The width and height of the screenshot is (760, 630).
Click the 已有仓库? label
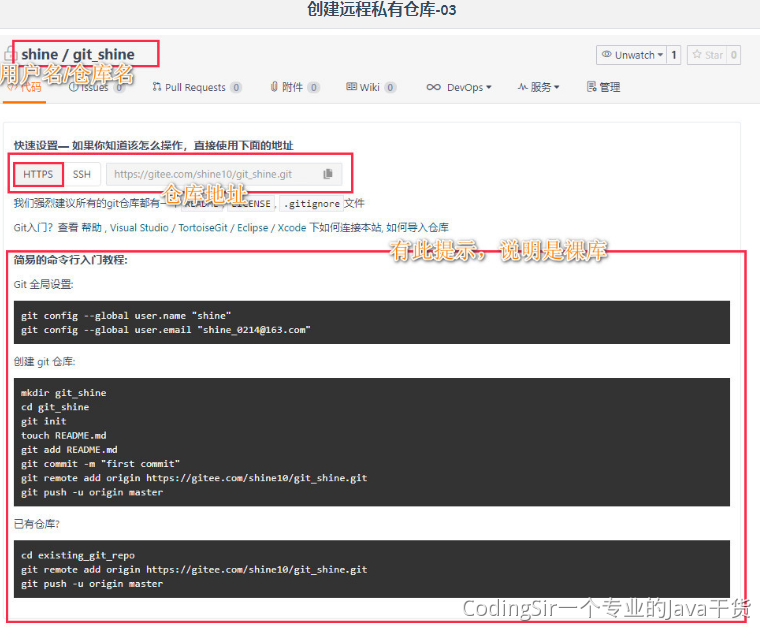click(x=37, y=524)
